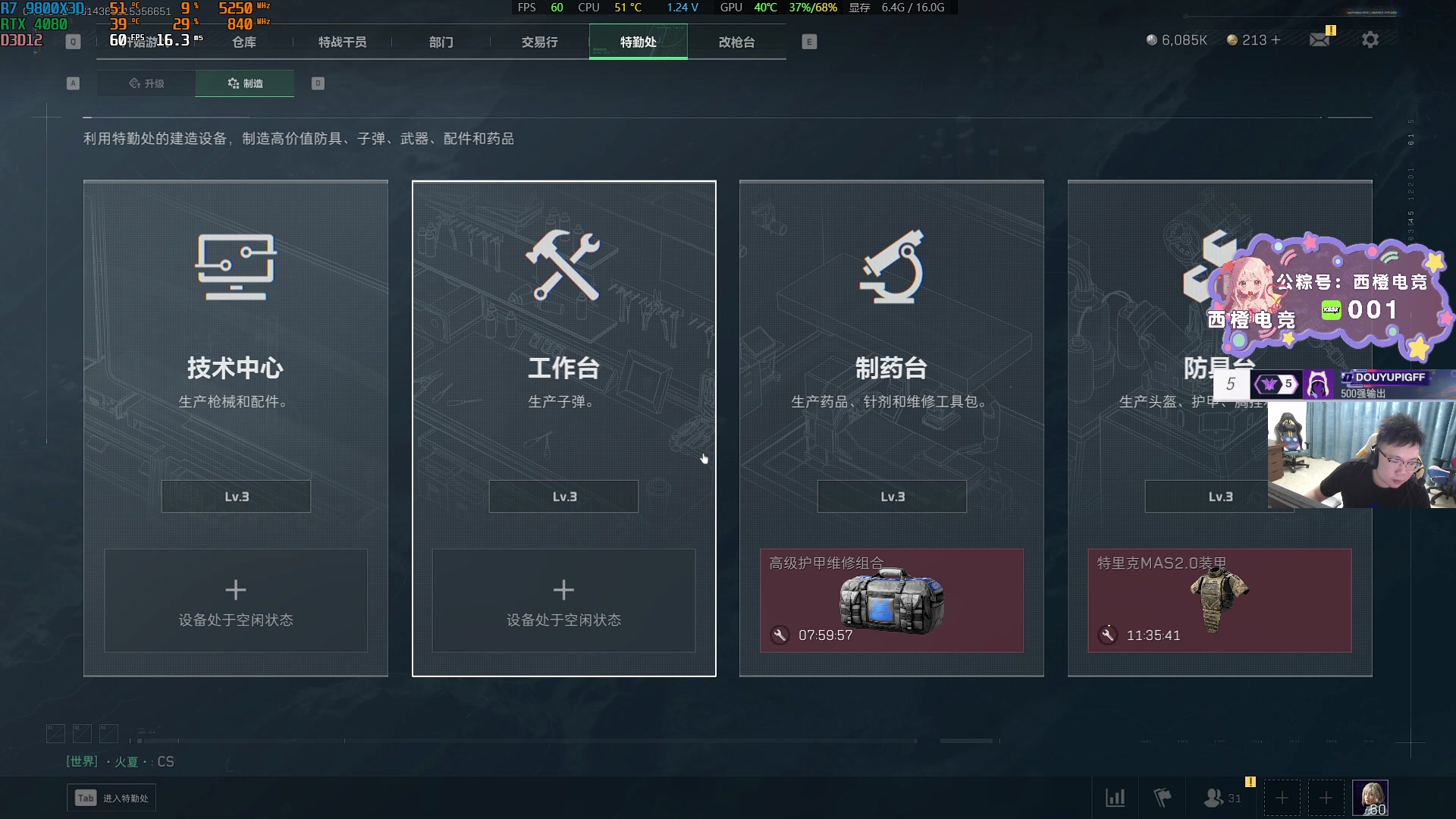Open 高级护甲维修组合 crafting item
The image size is (1456, 819).
point(892,601)
